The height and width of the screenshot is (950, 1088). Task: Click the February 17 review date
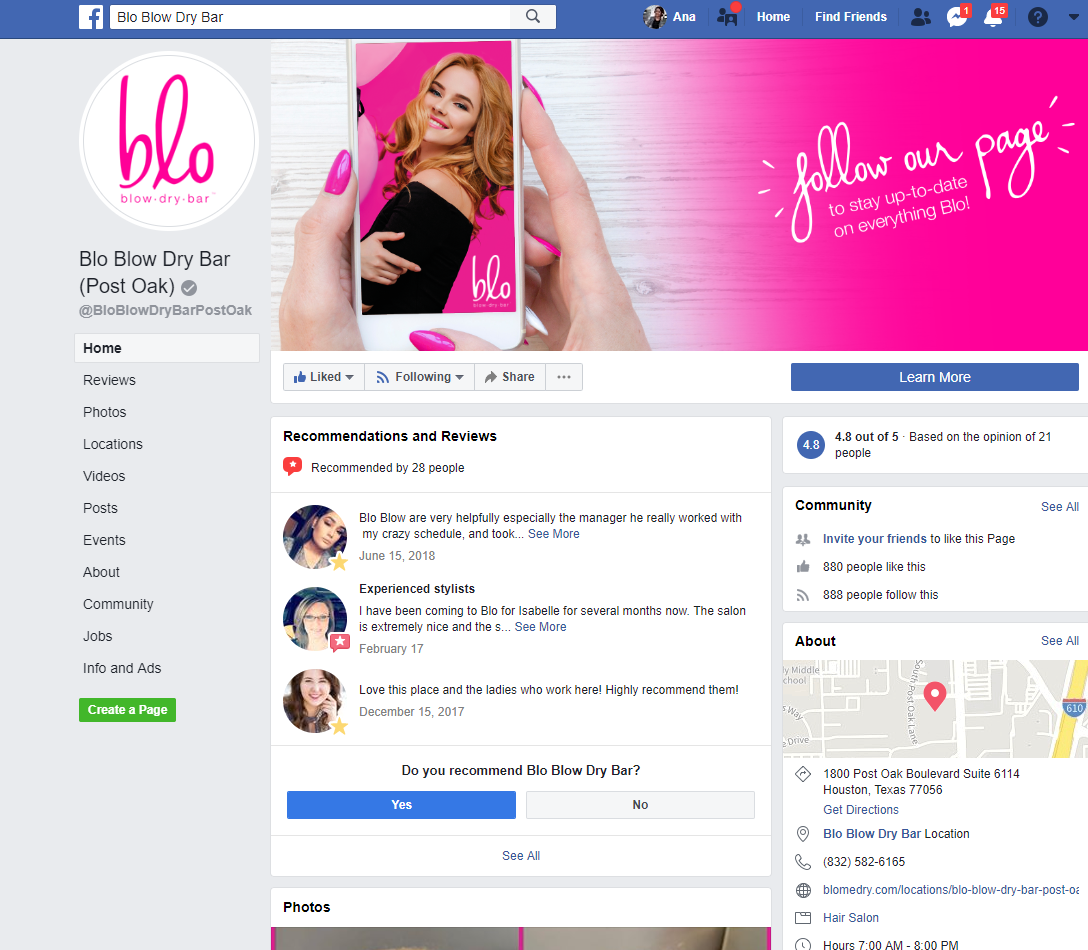click(x=391, y=649)
